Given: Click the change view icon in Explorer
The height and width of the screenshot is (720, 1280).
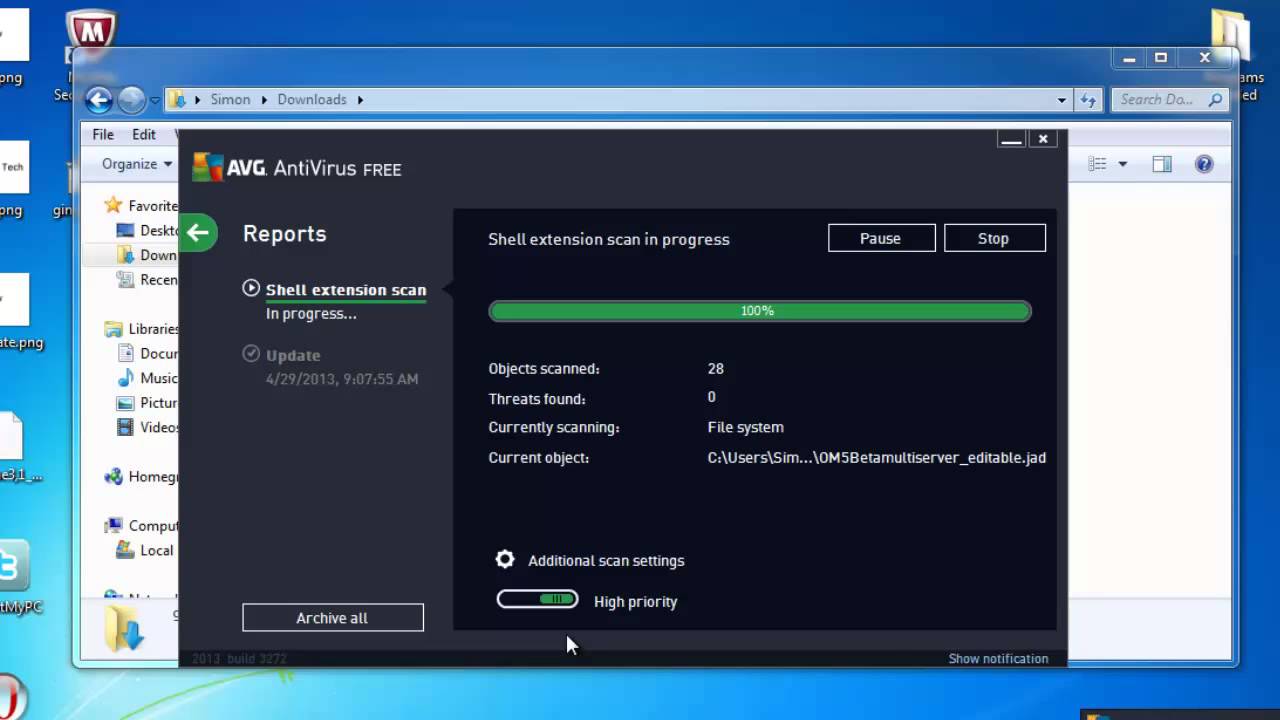Looking at the screenshot, I should [x=1098, y=164].
